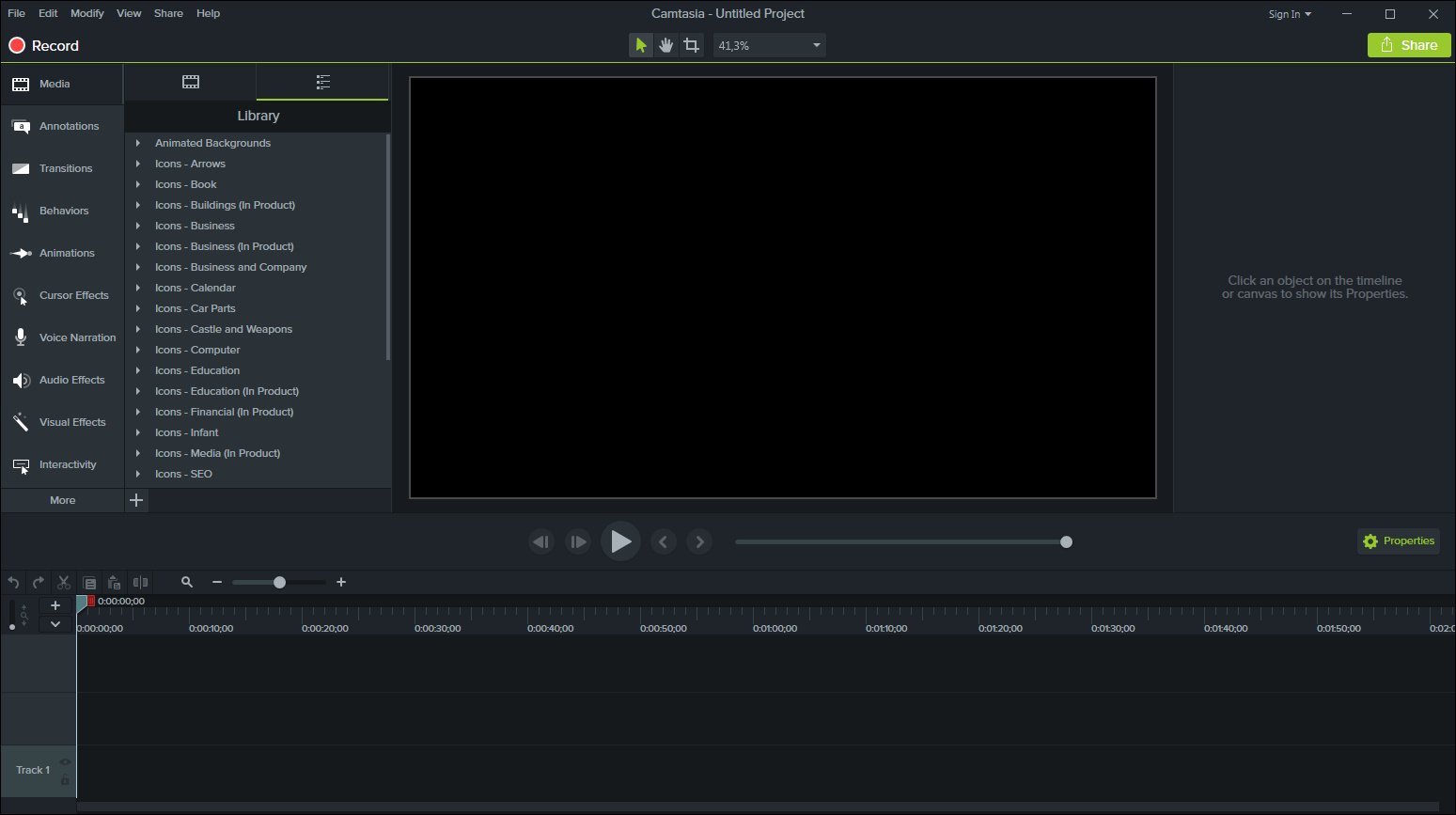Click the Paste icon in timeline toolbar
This screenshot has width=1456, height=815.
click(114, 583)
